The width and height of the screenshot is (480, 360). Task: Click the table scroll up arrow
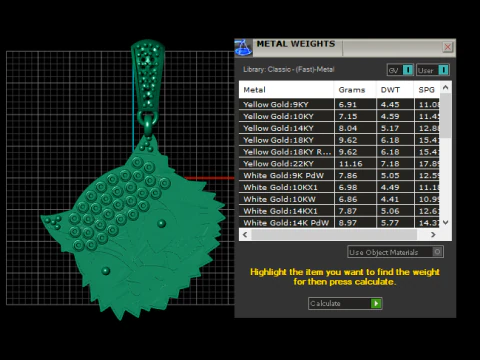pos(446,88)
